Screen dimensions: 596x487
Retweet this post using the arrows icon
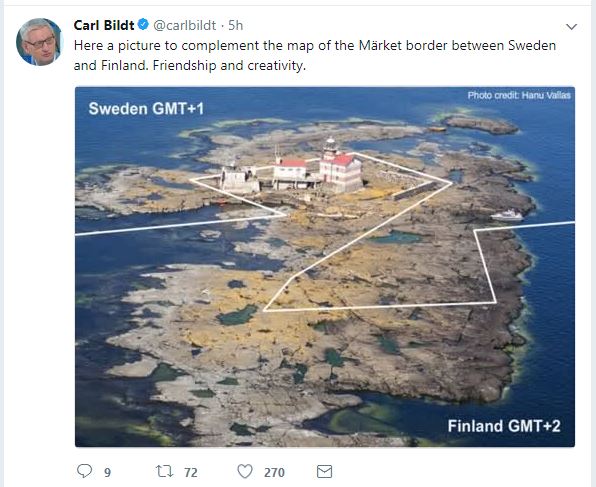point(165,471)
